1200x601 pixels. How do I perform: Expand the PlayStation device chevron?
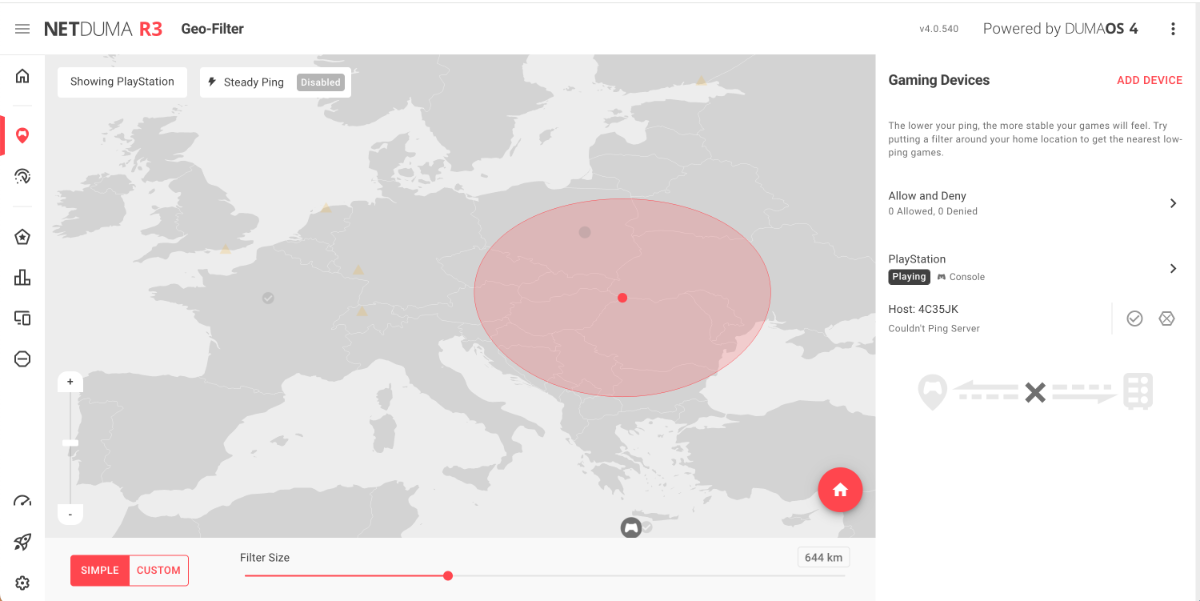point(1173,268)
